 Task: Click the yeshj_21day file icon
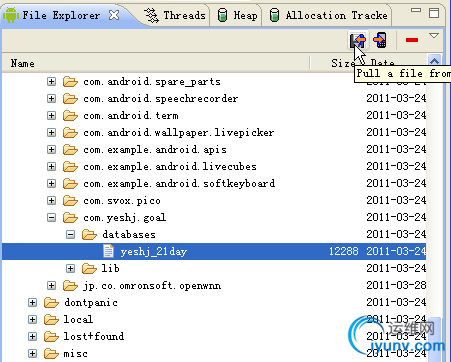tap(108, 251)
